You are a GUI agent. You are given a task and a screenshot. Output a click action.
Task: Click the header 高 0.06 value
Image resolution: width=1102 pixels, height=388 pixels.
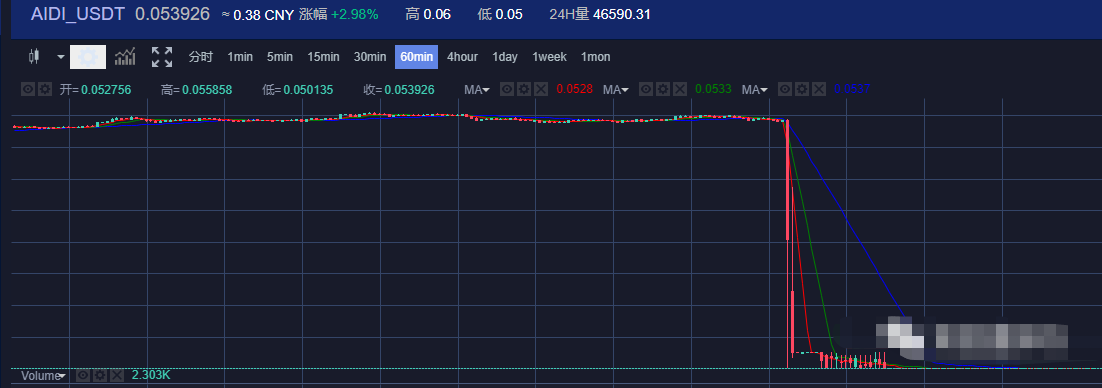coord(428,14)
